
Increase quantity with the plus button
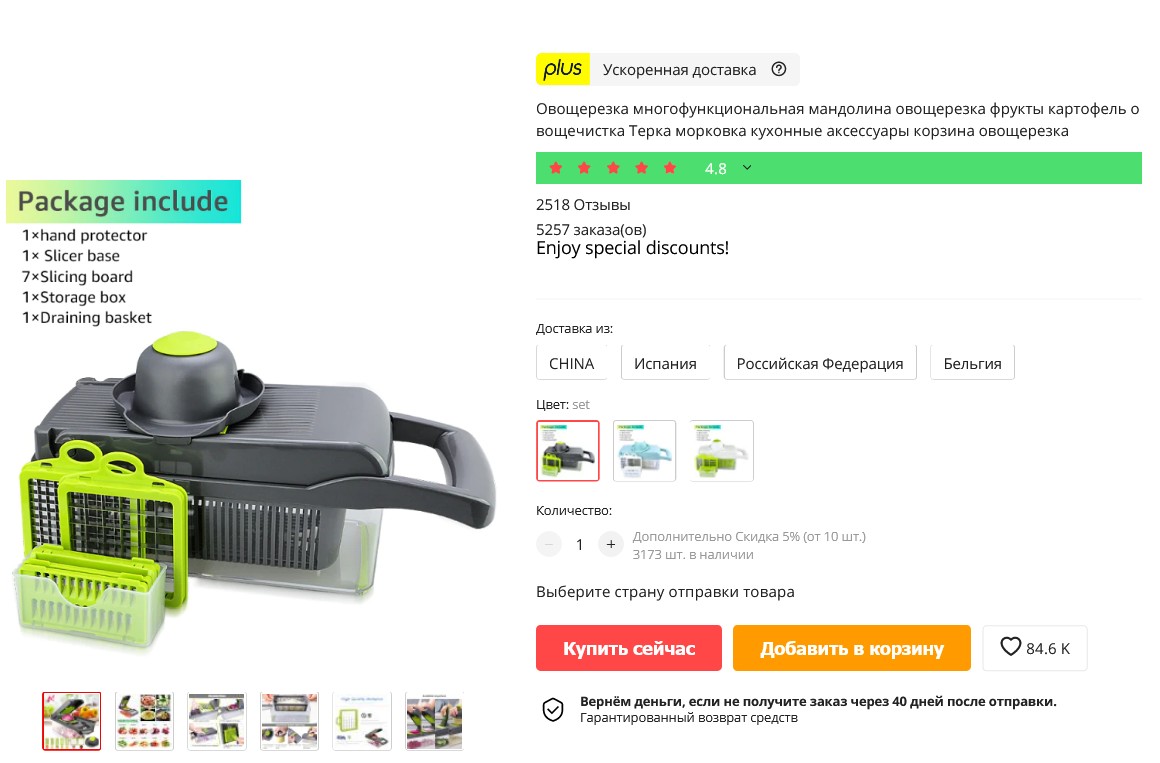point(610,545)
